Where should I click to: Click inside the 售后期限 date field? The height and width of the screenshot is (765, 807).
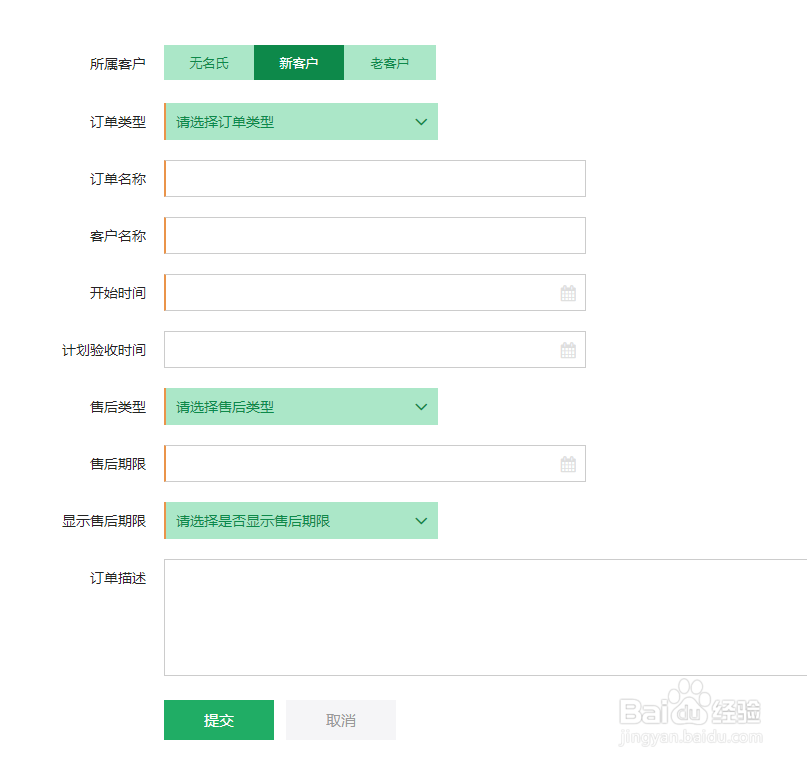(x=360, y=464)
